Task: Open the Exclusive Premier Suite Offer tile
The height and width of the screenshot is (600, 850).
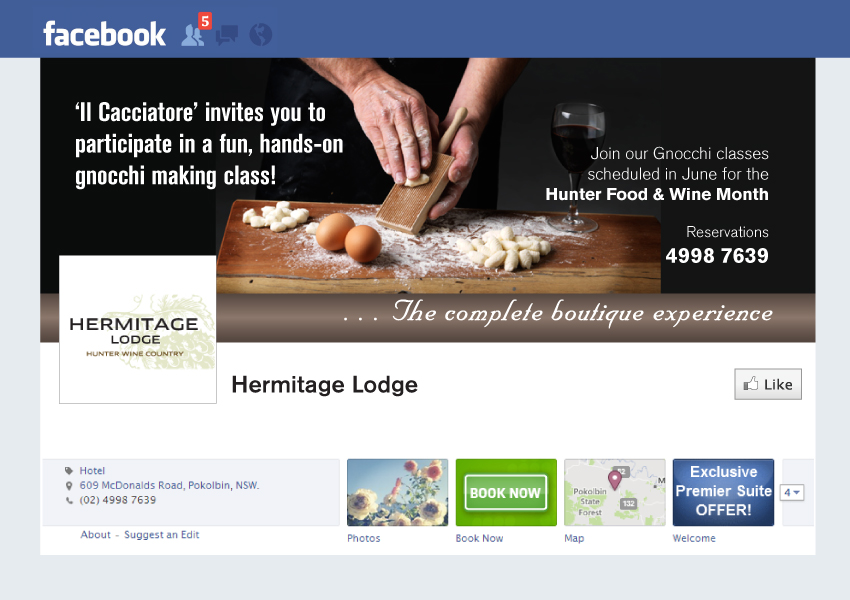Action: (723, 492)
